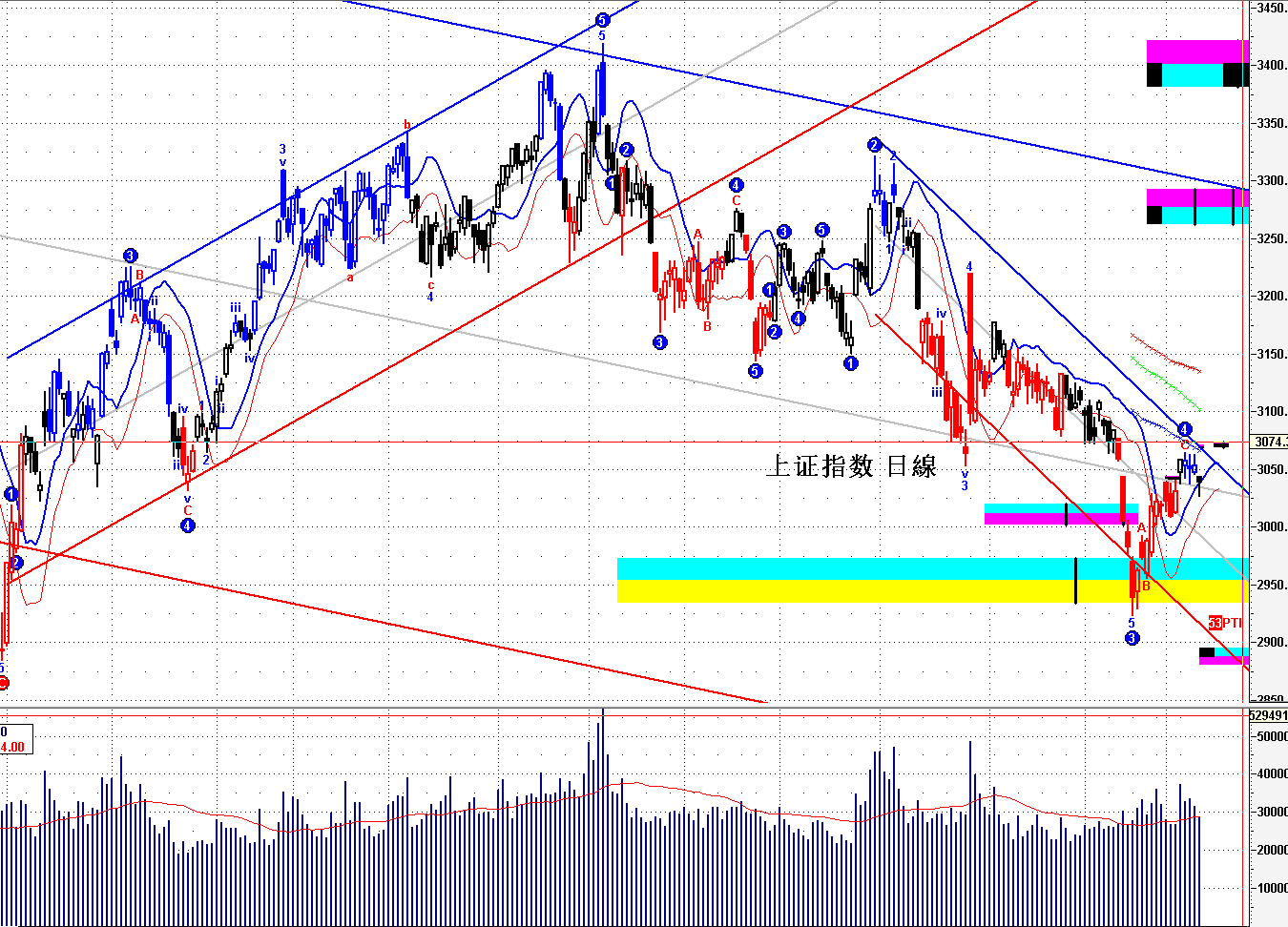Click the blue lowercase c wave label
The height and width of the screenshot is (927, 1288).
coord(430,284)
